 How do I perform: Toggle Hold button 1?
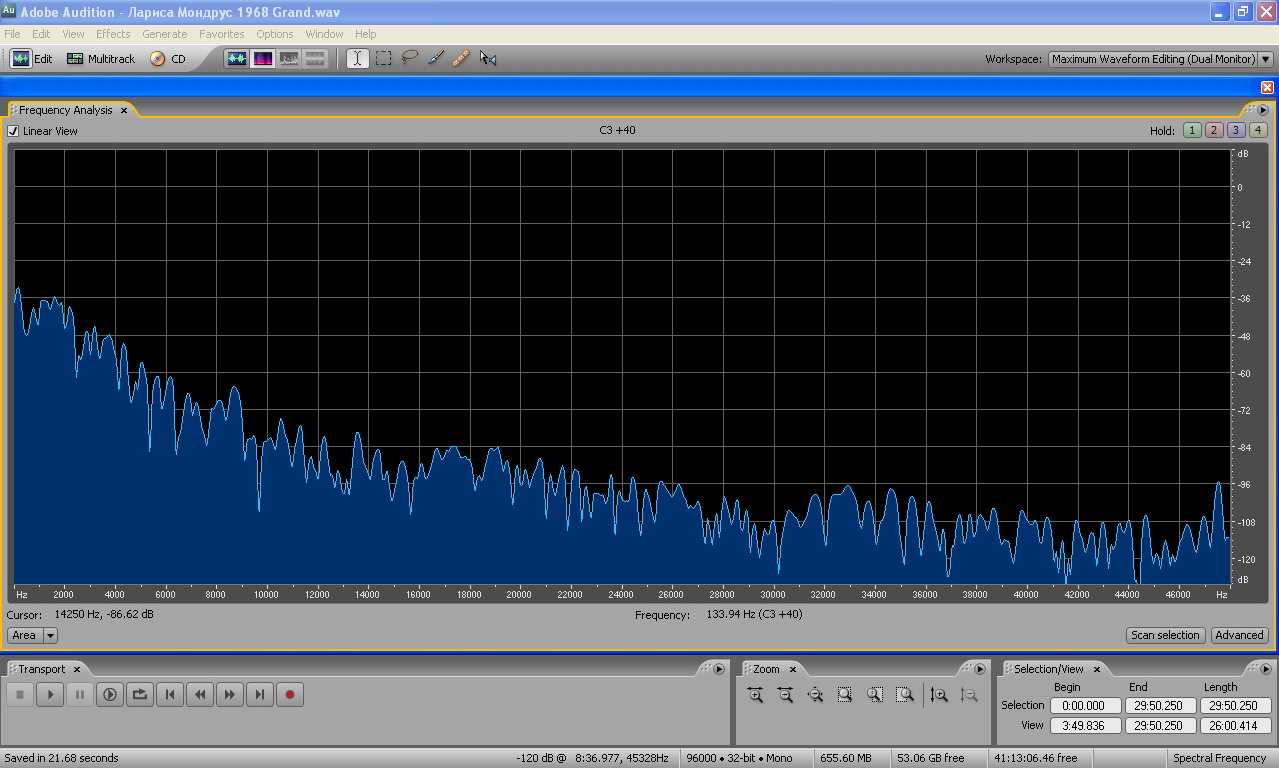(1191, 130)
